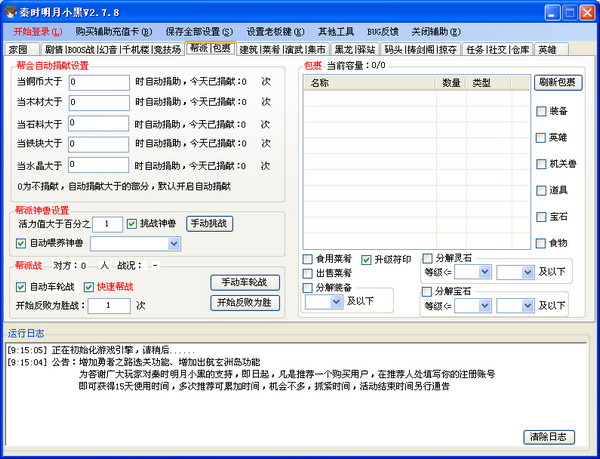Expand the 自动喂养神兽 dropdown list
The image size is (600, 459).
tap(174, 244)
